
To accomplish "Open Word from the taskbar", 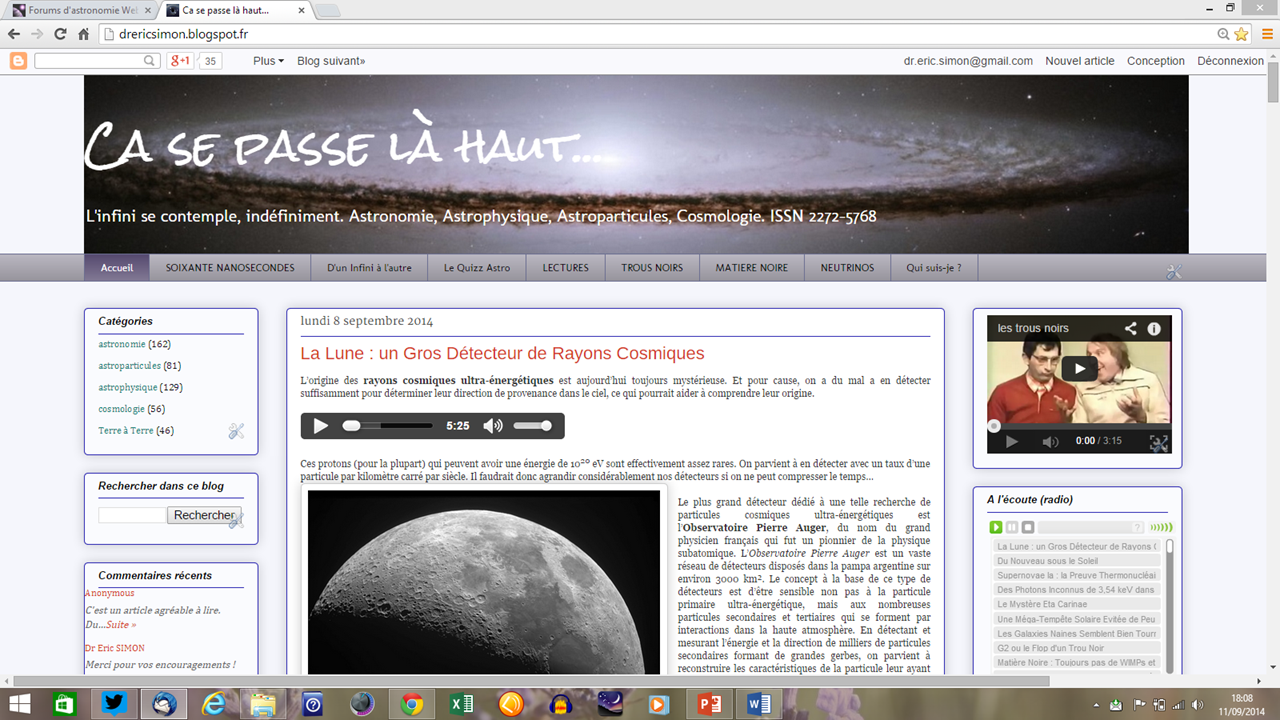I will point(760,704).
